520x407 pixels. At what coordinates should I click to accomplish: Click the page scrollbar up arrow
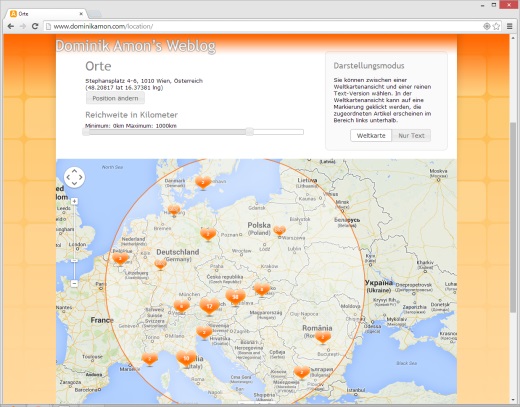pos(513,38)
